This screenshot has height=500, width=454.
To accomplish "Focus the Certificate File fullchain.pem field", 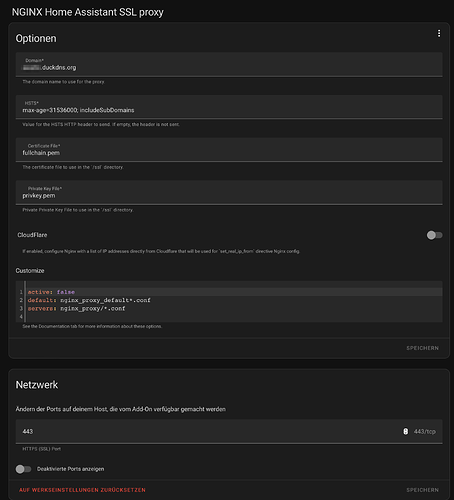I will (229, 150).
